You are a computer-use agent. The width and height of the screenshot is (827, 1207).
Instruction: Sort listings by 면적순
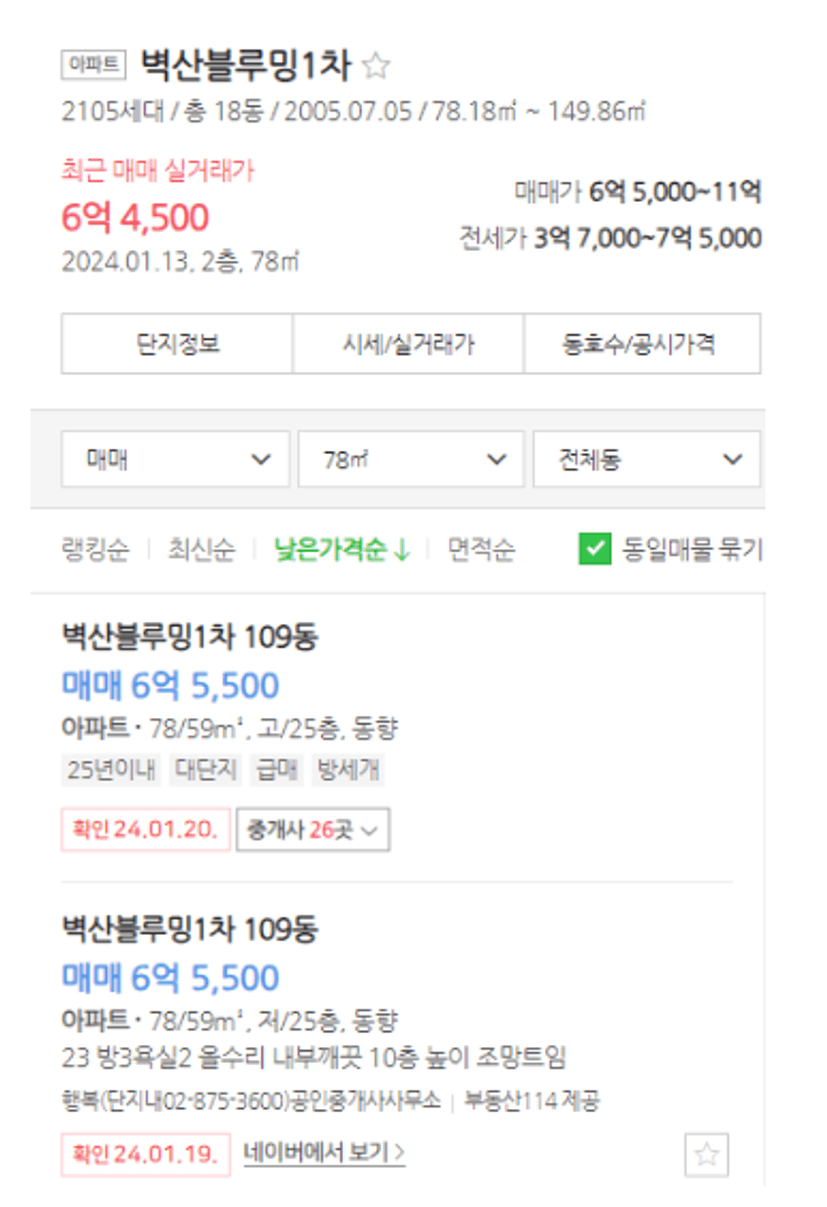point(481,549)
